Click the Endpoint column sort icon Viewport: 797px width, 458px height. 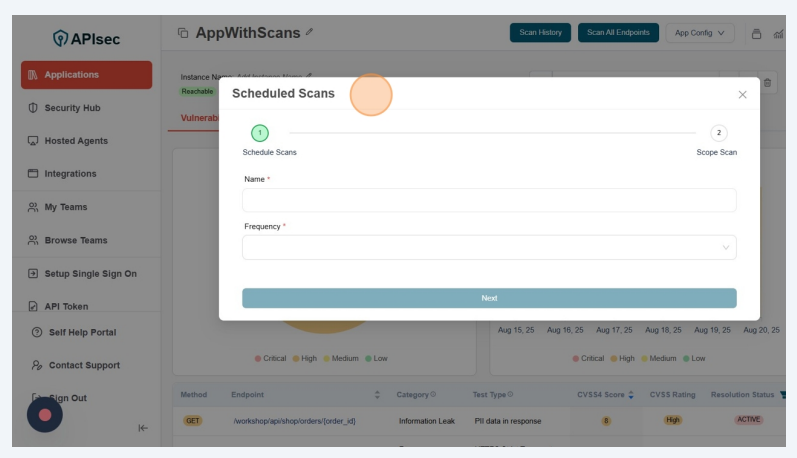pyautogui.click(x=377, y=395)
